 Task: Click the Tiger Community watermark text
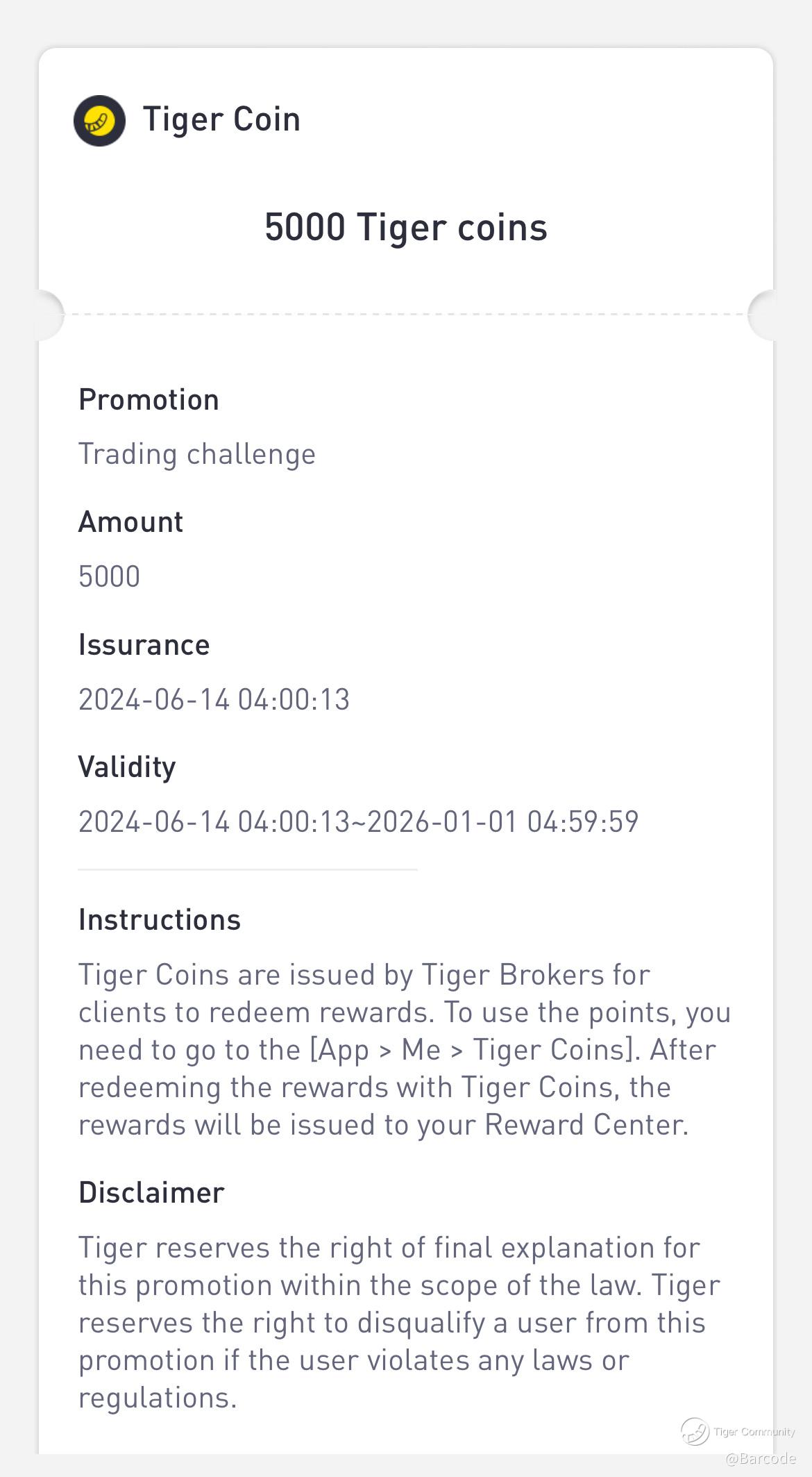754,1432
